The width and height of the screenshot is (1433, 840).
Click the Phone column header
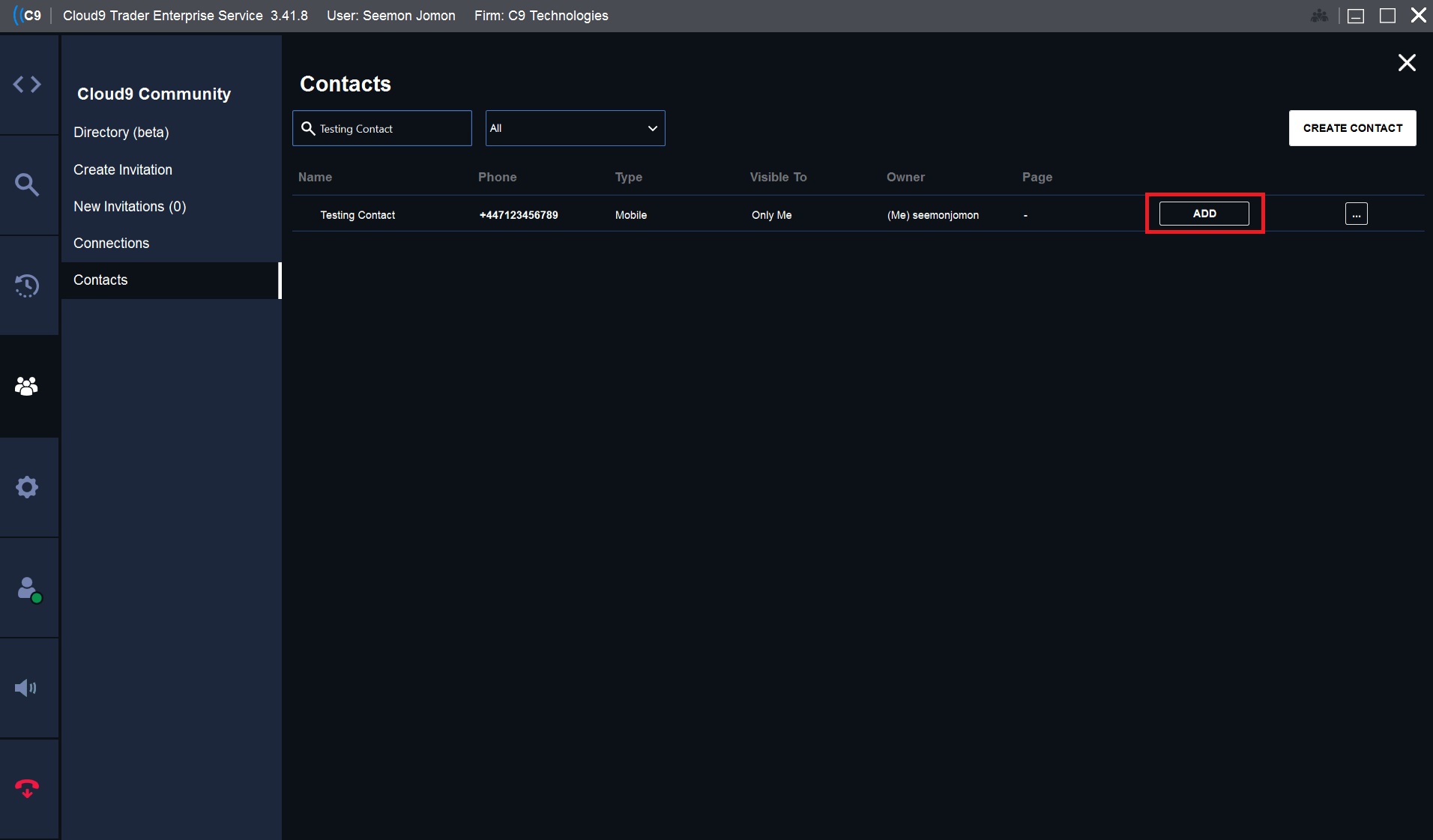point(498,178)
